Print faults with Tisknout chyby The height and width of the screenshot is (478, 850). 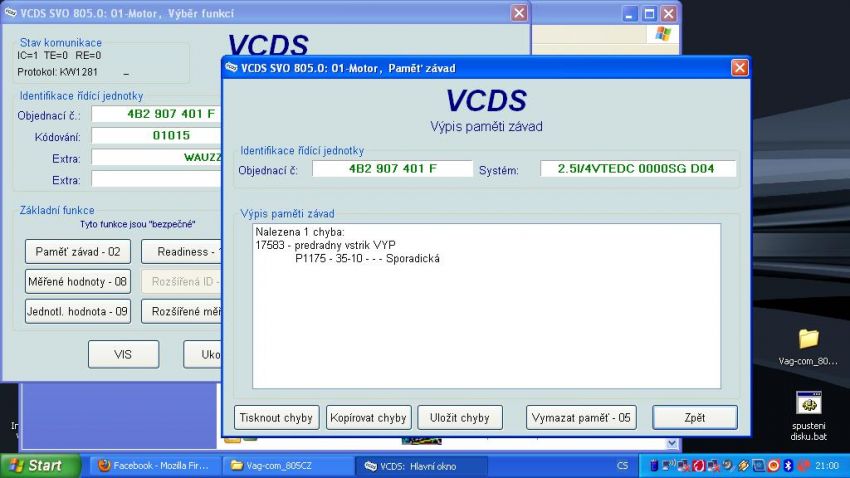[276, 418]
